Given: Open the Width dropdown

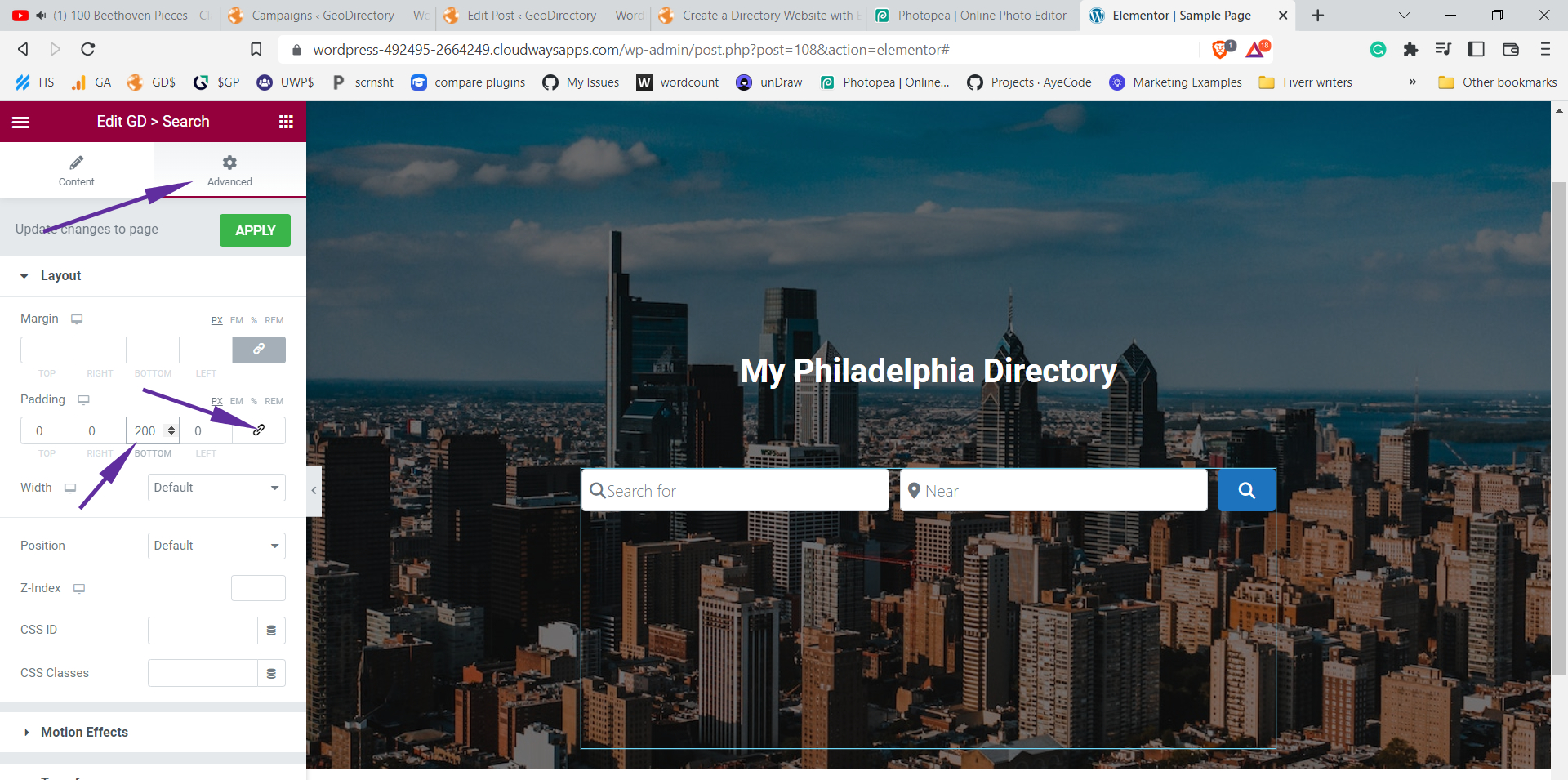Looking at the screenshot, I should click(x=216, y=488).
